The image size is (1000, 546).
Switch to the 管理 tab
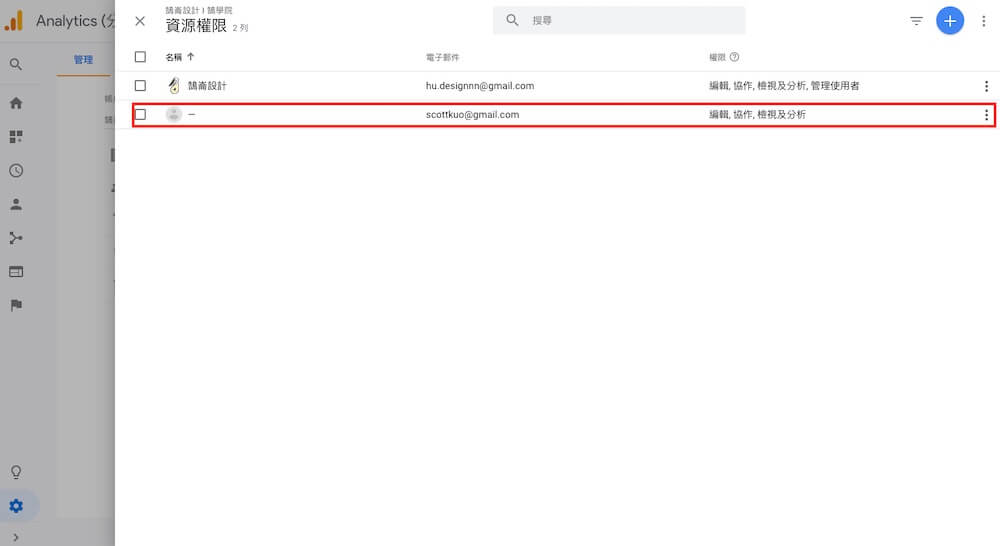coord(83,60)
